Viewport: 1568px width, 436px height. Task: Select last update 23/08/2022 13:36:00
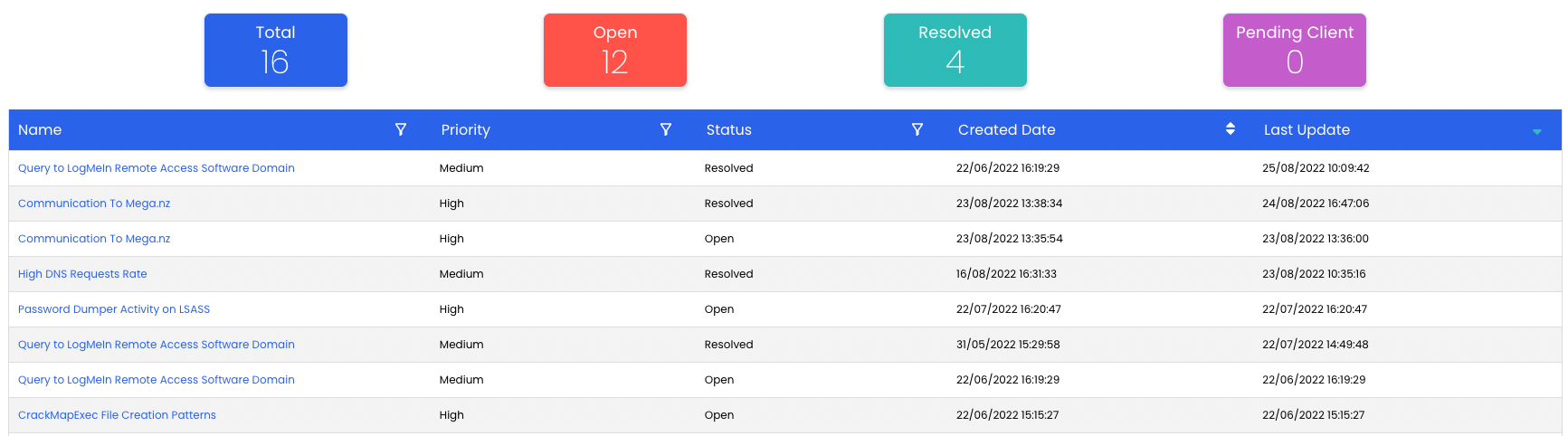[x=1316, y=239]
